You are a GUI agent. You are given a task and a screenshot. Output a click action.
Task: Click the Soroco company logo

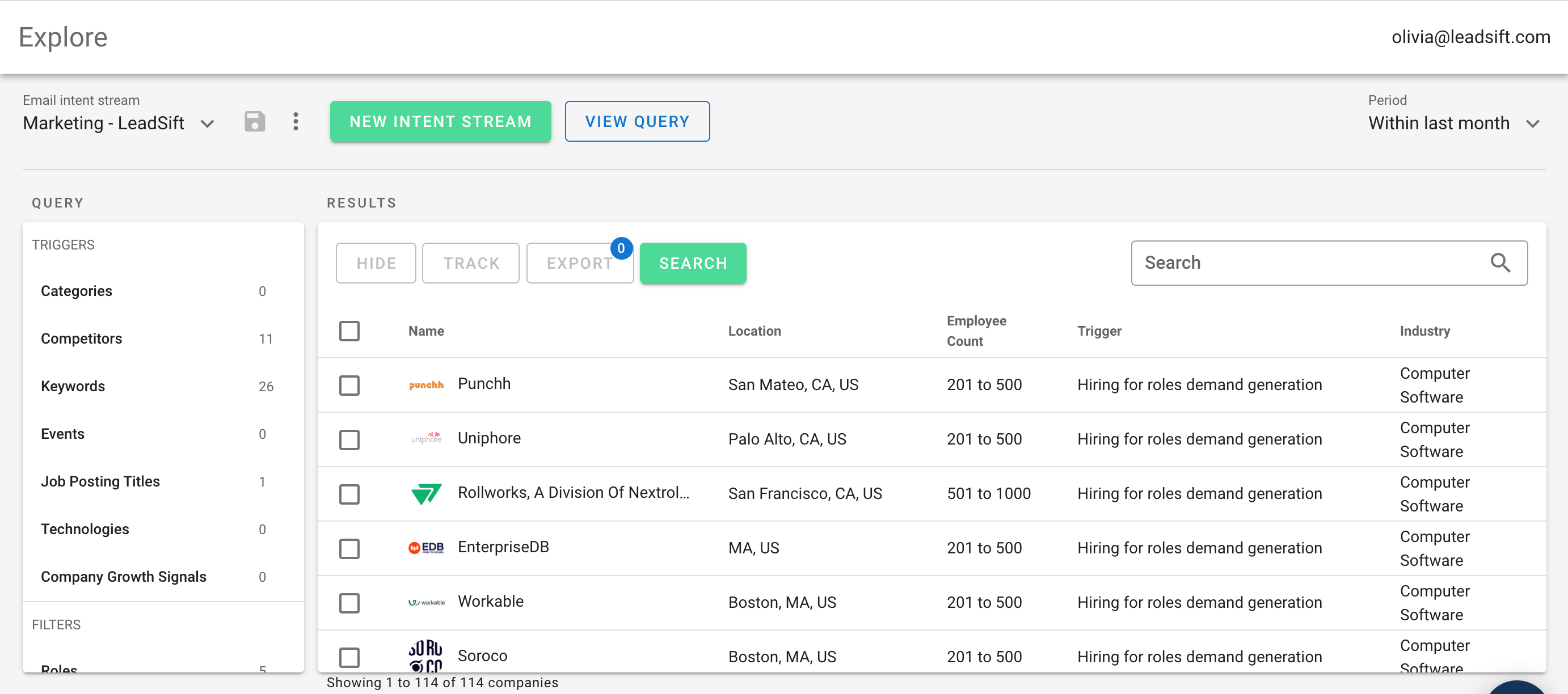[x=426, y=655]
